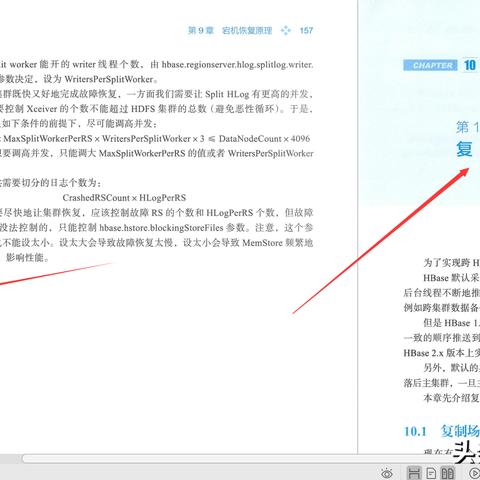
Task: Click the vertical divider between pages
Action: tap(358, 227)
